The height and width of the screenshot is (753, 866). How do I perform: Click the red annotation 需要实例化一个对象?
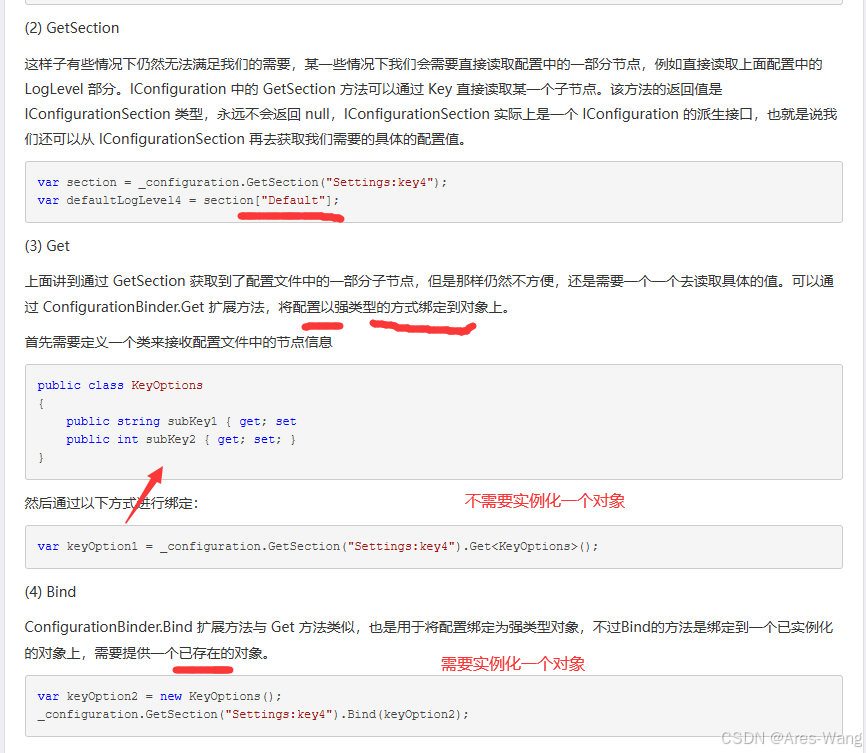click(x=513, y=663)
